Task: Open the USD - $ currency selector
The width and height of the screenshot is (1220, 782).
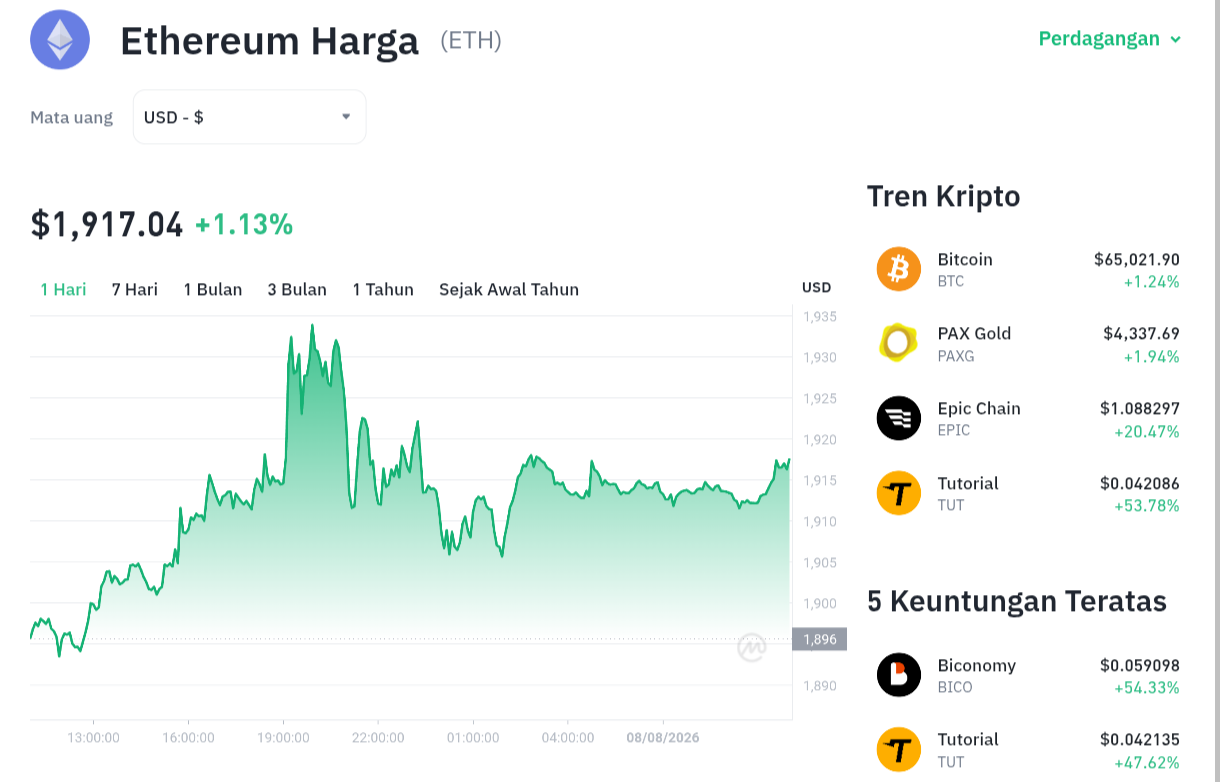Action: tap(249, 117)
